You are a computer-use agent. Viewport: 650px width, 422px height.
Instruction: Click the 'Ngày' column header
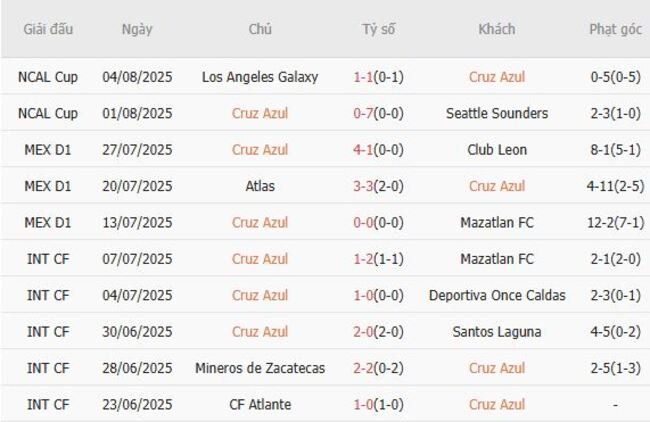click(x=137, y=29)
